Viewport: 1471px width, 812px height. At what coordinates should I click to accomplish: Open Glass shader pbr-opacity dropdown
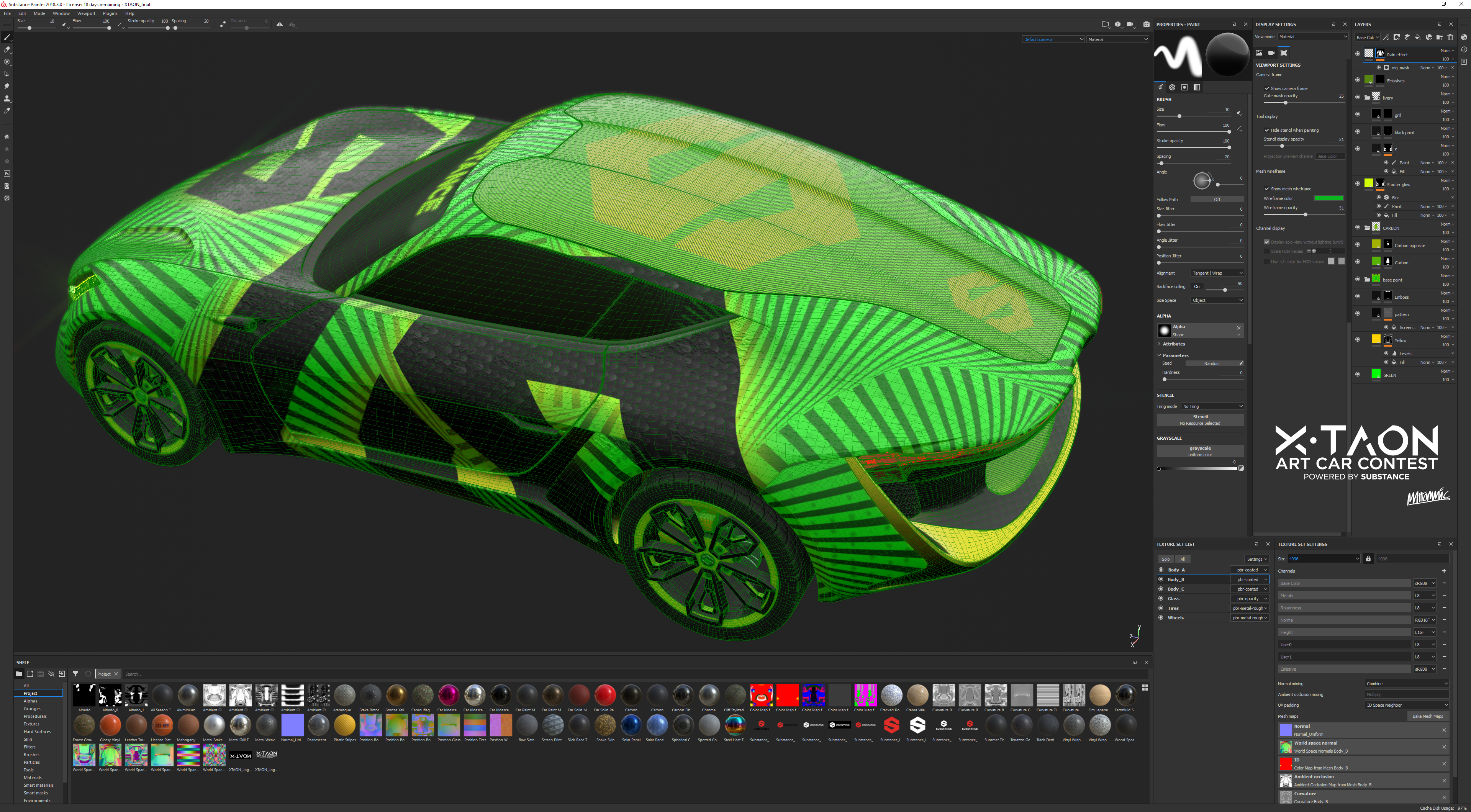(1250, 598)
